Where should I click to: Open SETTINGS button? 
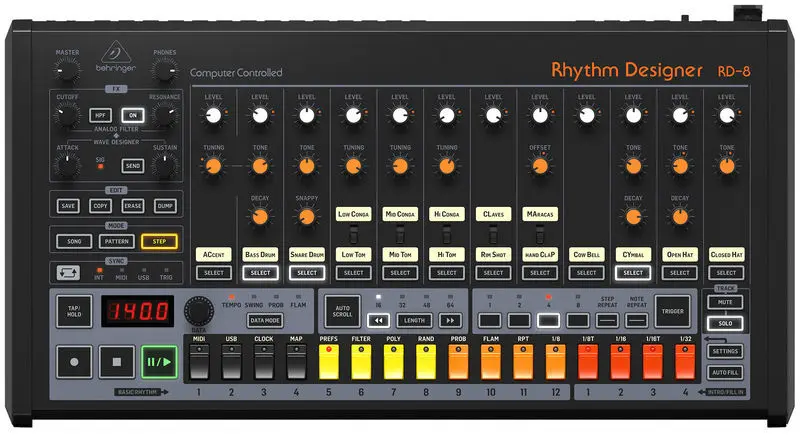[x=725, y=351]
